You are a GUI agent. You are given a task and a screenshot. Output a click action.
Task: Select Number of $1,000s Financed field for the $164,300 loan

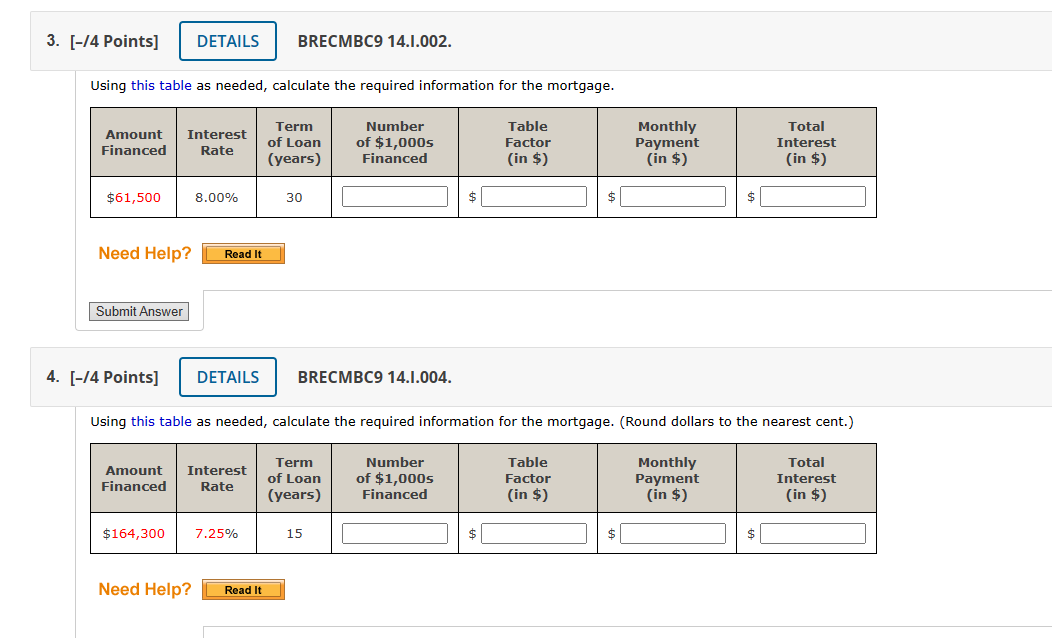pos(394,532)
